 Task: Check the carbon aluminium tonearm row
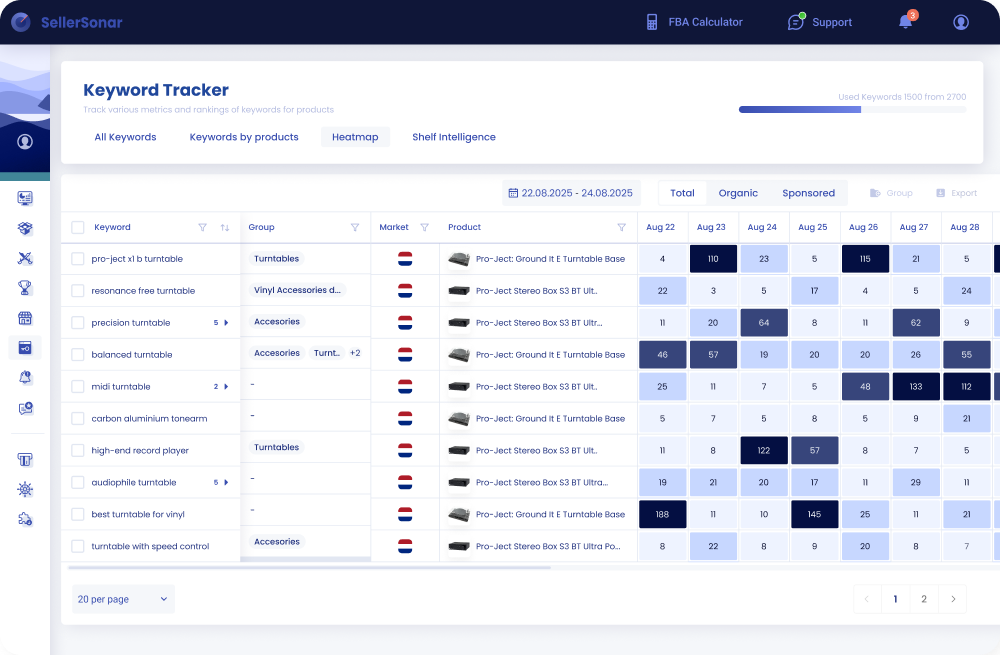78,418
